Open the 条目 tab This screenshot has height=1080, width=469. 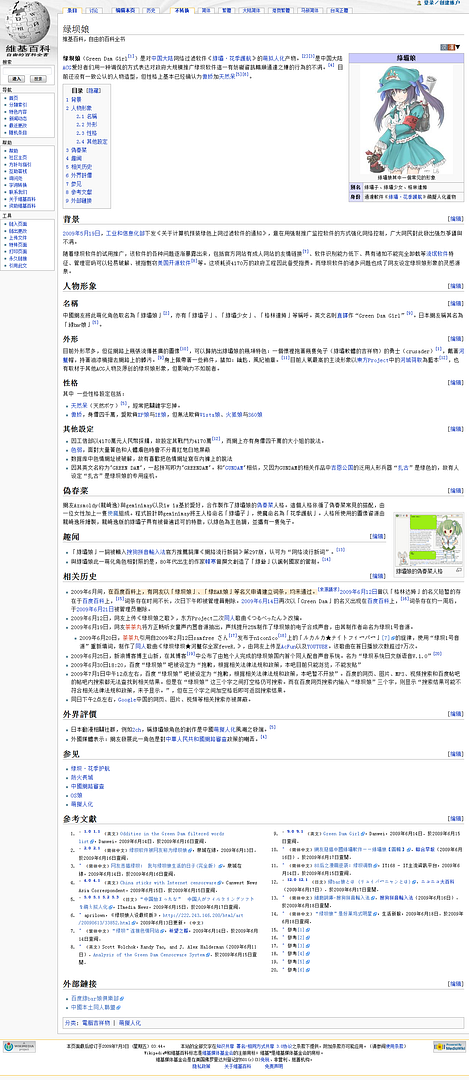[72, 11]
